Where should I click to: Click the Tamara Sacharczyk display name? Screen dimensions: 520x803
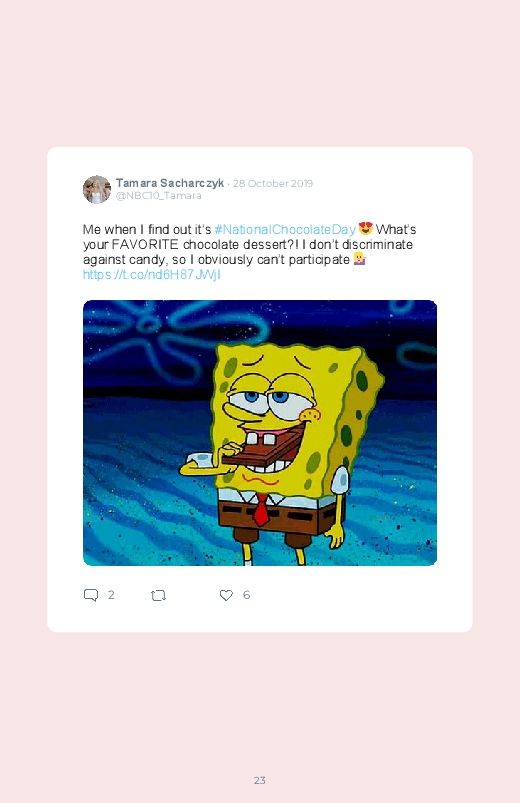[170, 183]
